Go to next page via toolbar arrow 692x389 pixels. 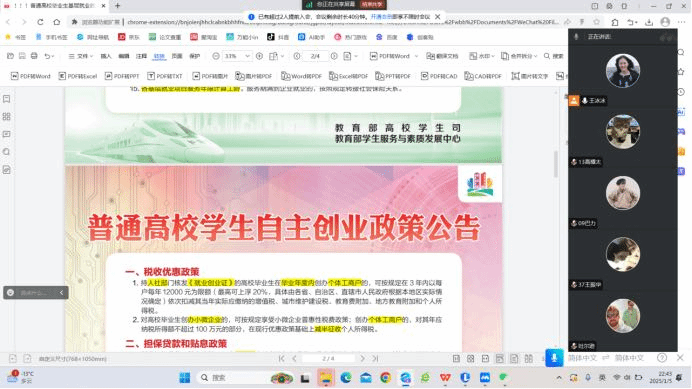pos(334,56)
